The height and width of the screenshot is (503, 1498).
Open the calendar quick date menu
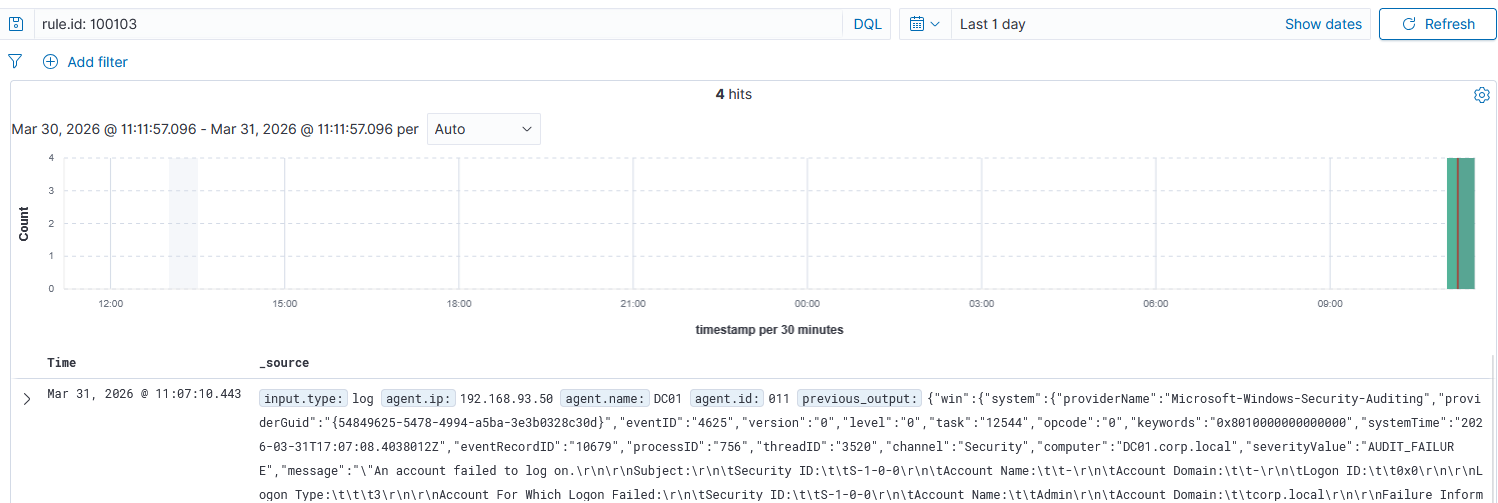click(x=925, y=24)
